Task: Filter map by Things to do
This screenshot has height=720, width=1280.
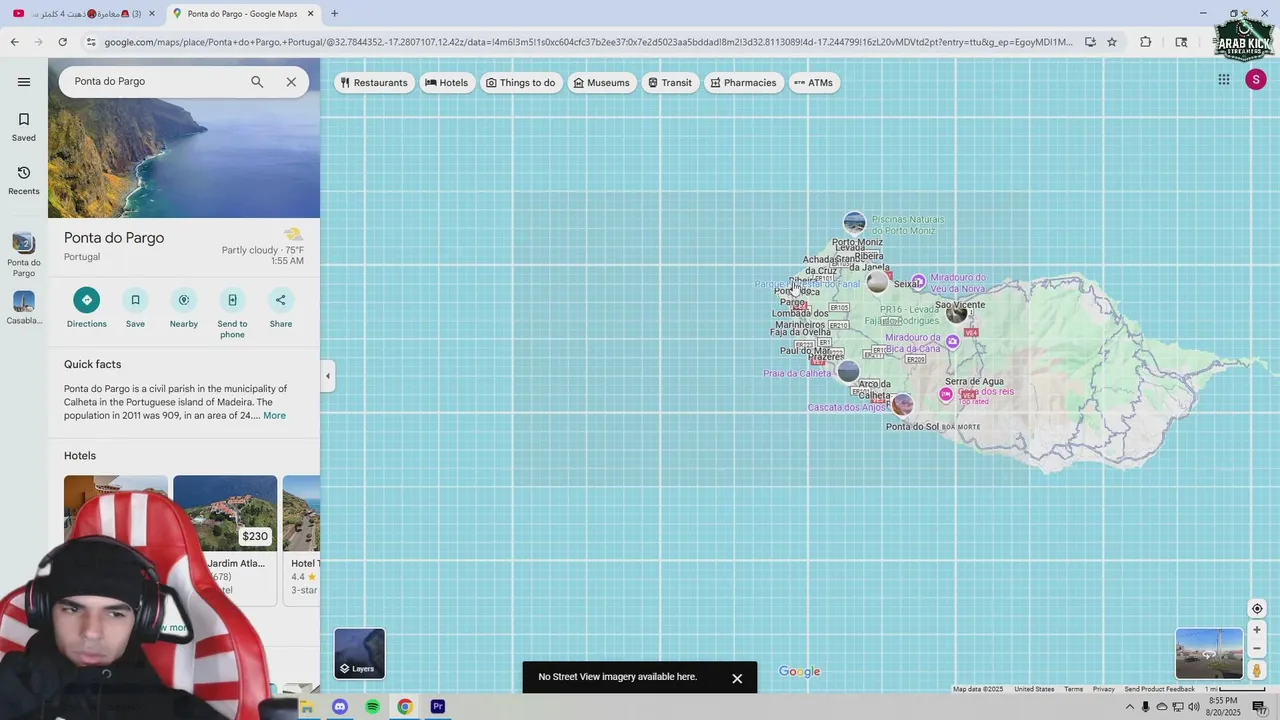Action: coord(520,83)
